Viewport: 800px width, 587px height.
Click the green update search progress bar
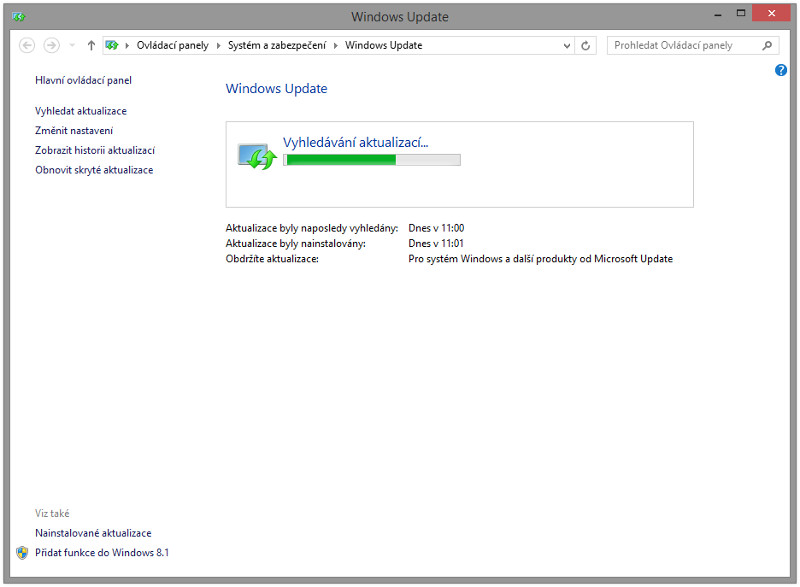point(372,160)
